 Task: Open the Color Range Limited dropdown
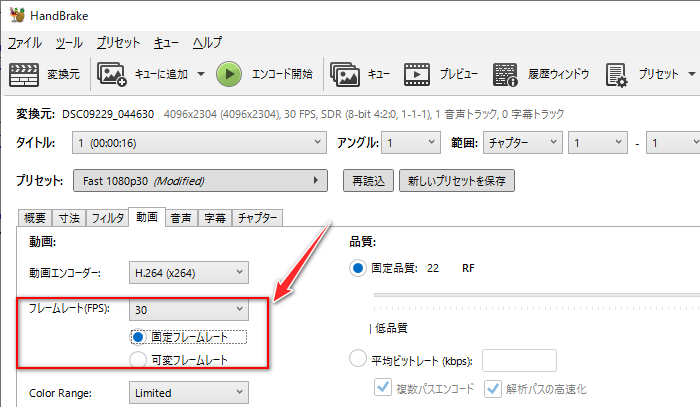189,393
